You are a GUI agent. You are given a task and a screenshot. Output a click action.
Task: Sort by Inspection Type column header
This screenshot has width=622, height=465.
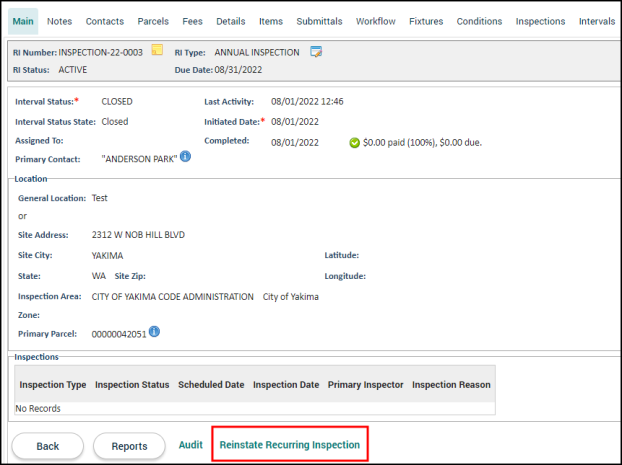point(53,384)
